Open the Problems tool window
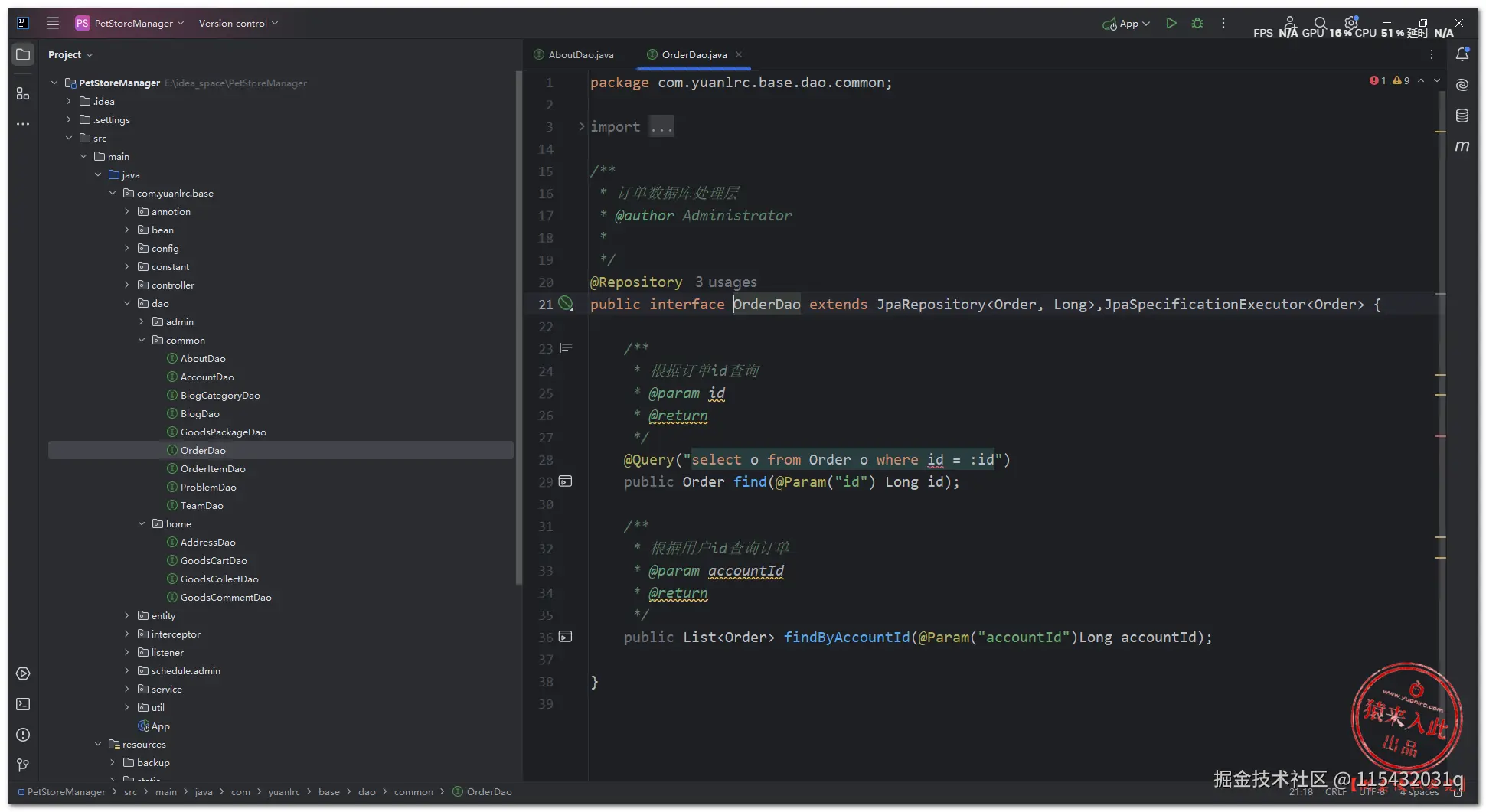The width and height of the screenshot is (1486, 812). (23, 735)
